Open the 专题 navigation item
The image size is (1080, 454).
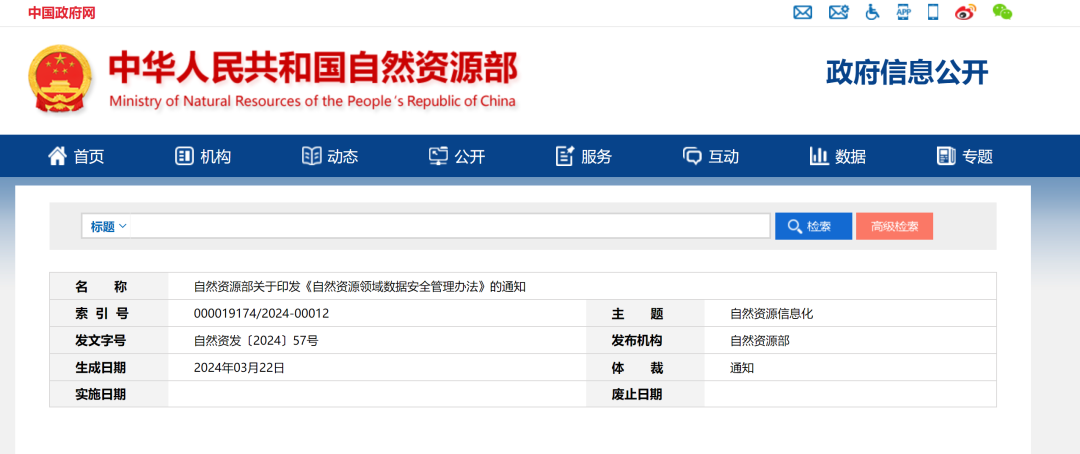pos(965,156)
